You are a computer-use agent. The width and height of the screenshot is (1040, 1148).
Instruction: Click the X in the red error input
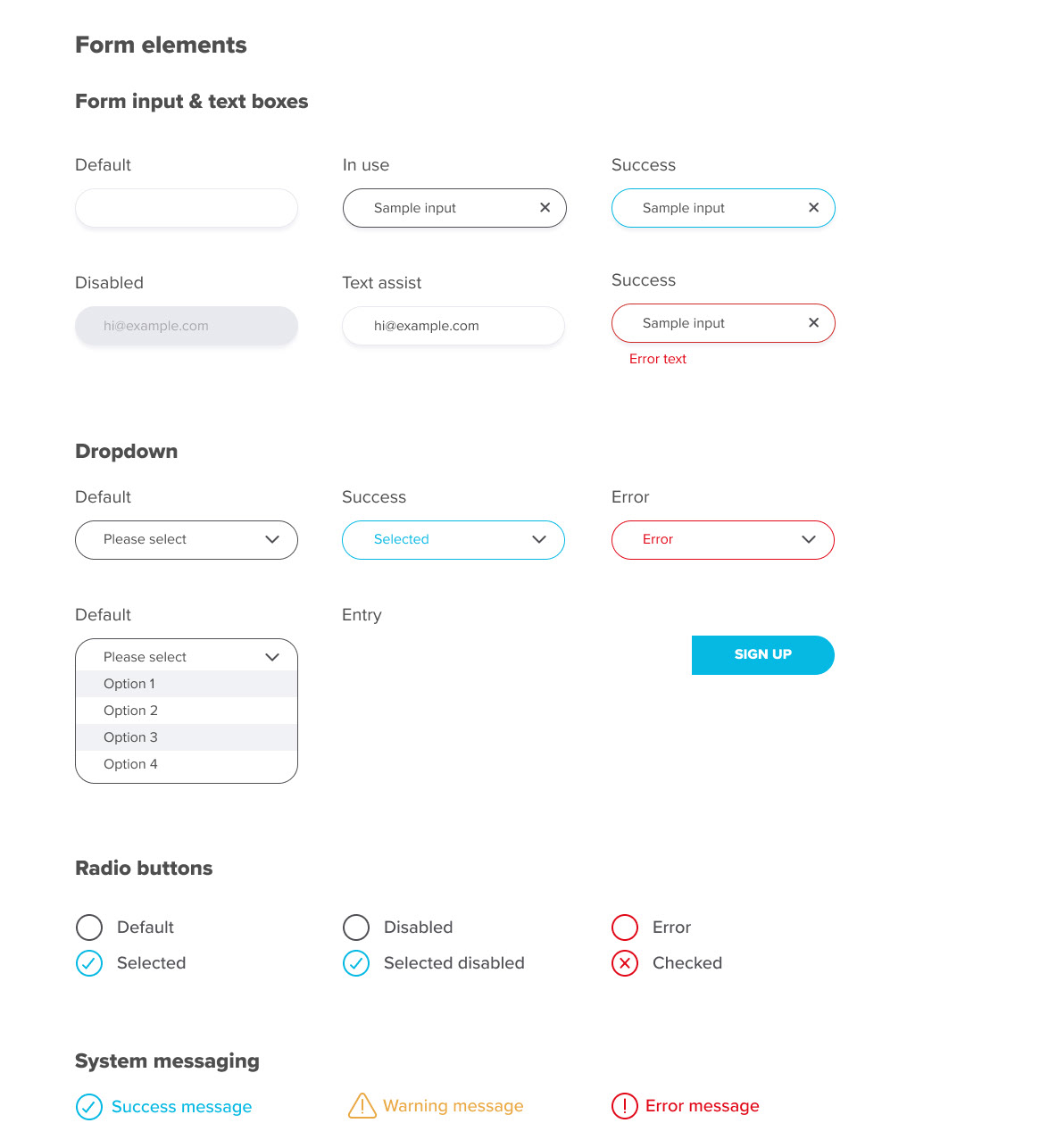pyautogui.click(x=813, y=323)
